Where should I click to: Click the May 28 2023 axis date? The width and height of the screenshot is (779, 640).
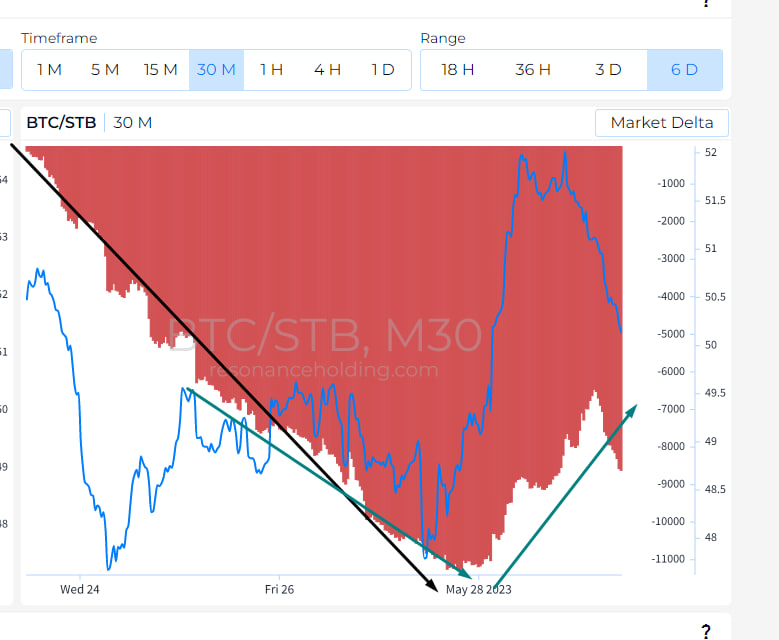(x=478, y=589)
